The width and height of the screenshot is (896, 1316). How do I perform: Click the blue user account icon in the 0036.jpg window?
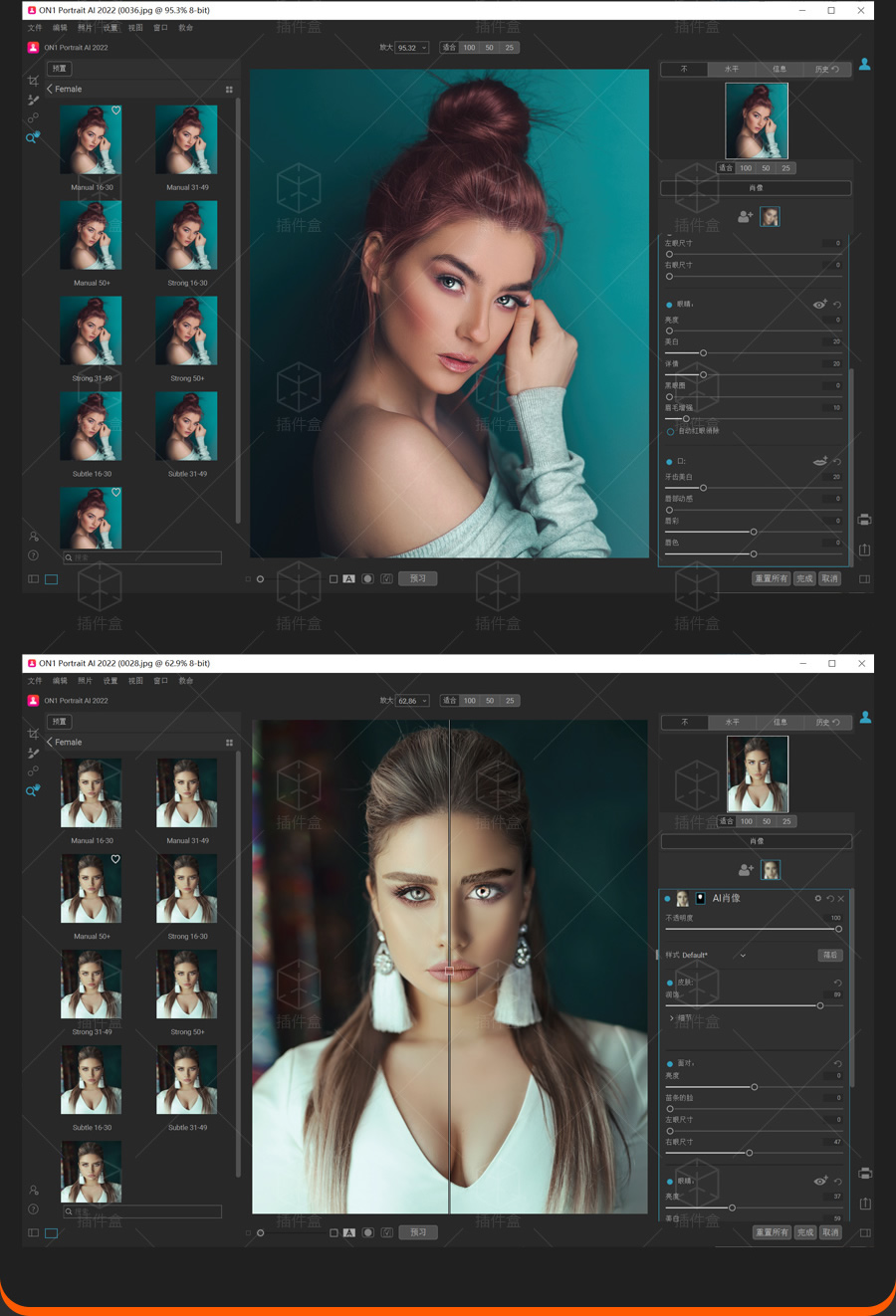[865, 64]
